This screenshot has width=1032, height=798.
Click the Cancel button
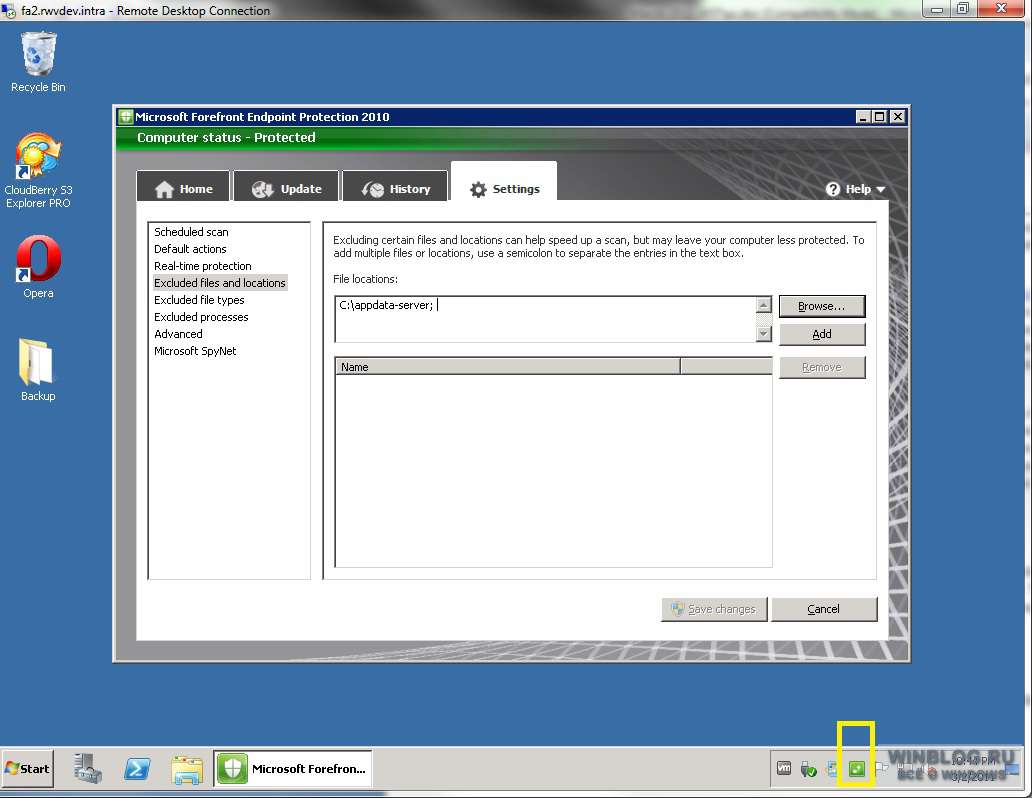(823, 609)
